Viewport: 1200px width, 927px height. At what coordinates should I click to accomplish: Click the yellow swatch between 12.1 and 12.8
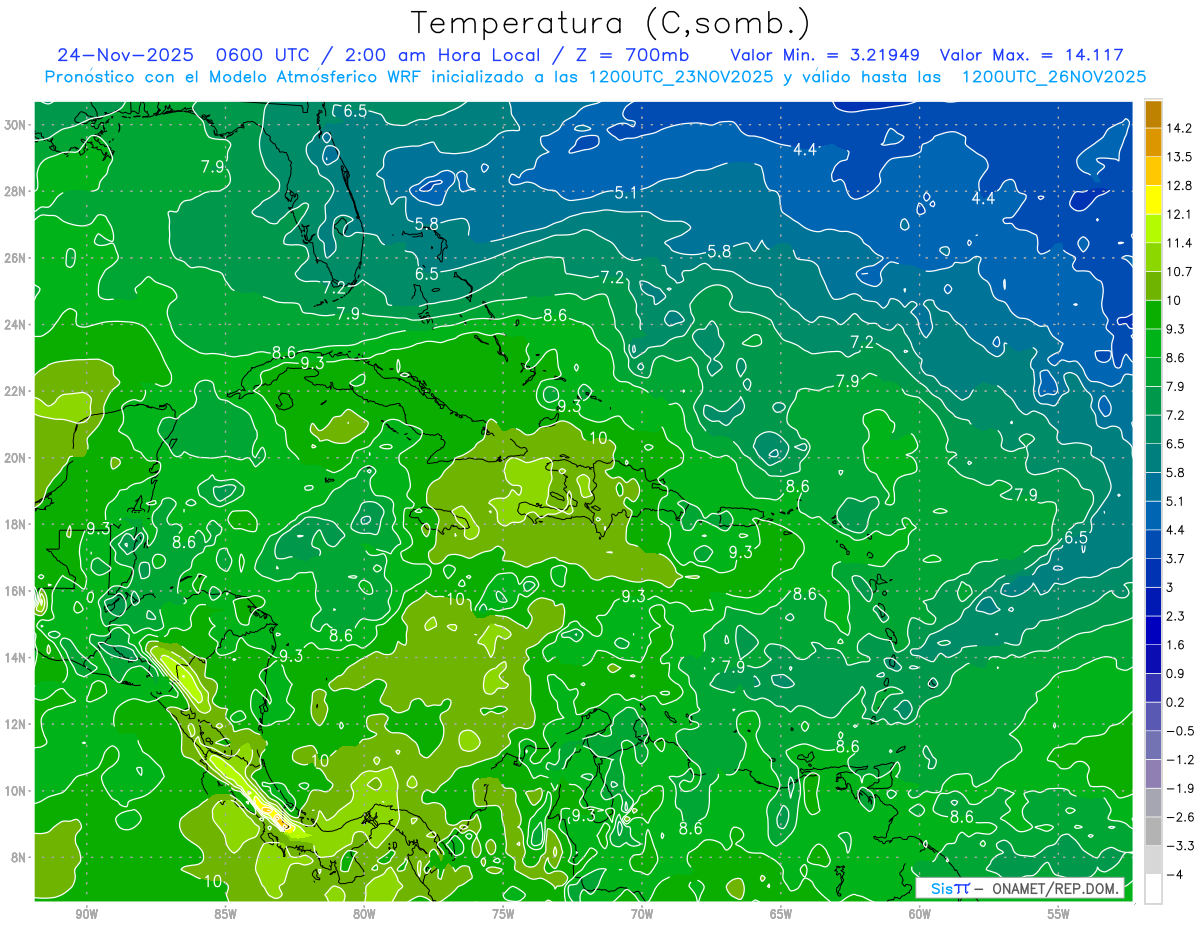1153,201
